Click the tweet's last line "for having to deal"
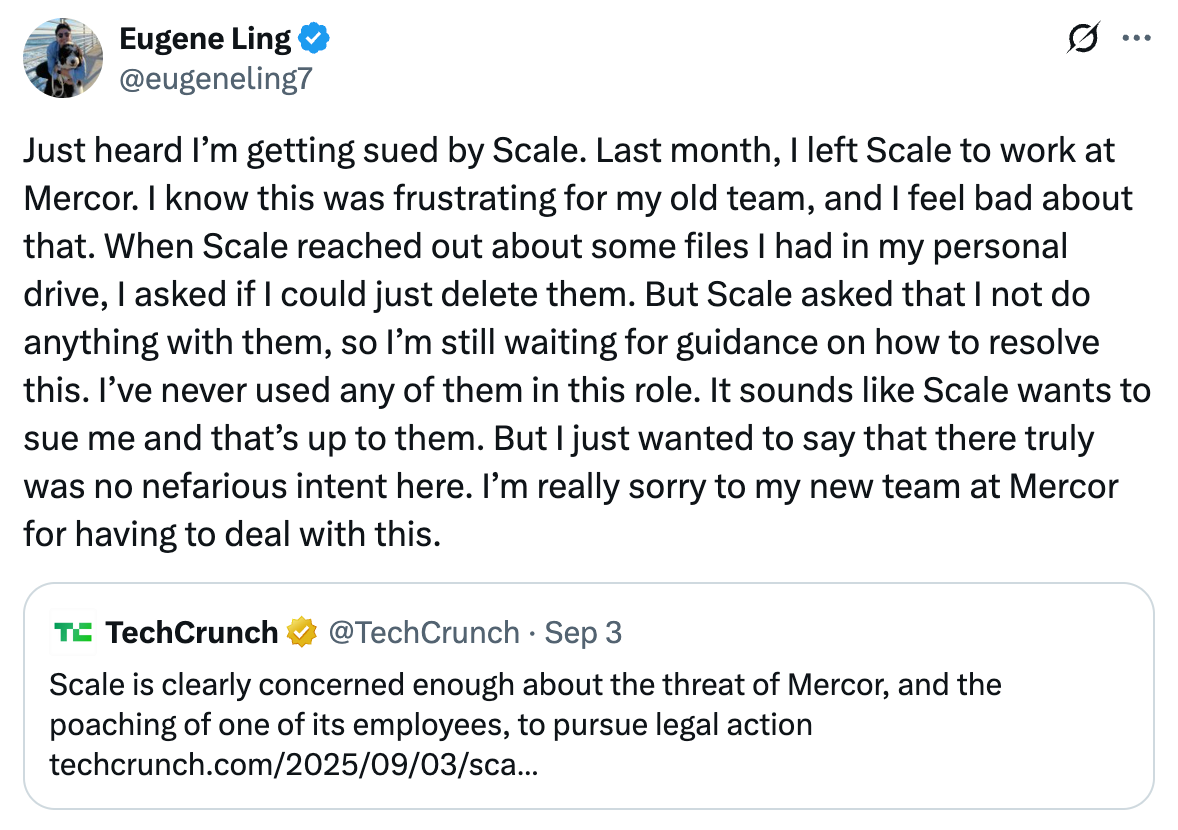 (231, 535)
